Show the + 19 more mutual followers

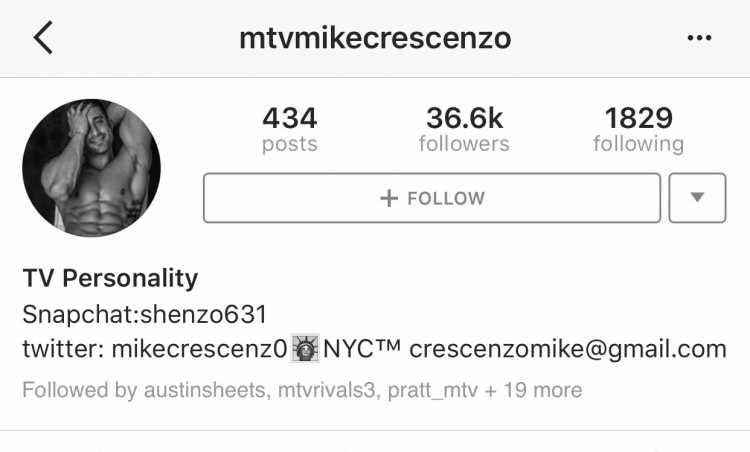pos(533,390)
